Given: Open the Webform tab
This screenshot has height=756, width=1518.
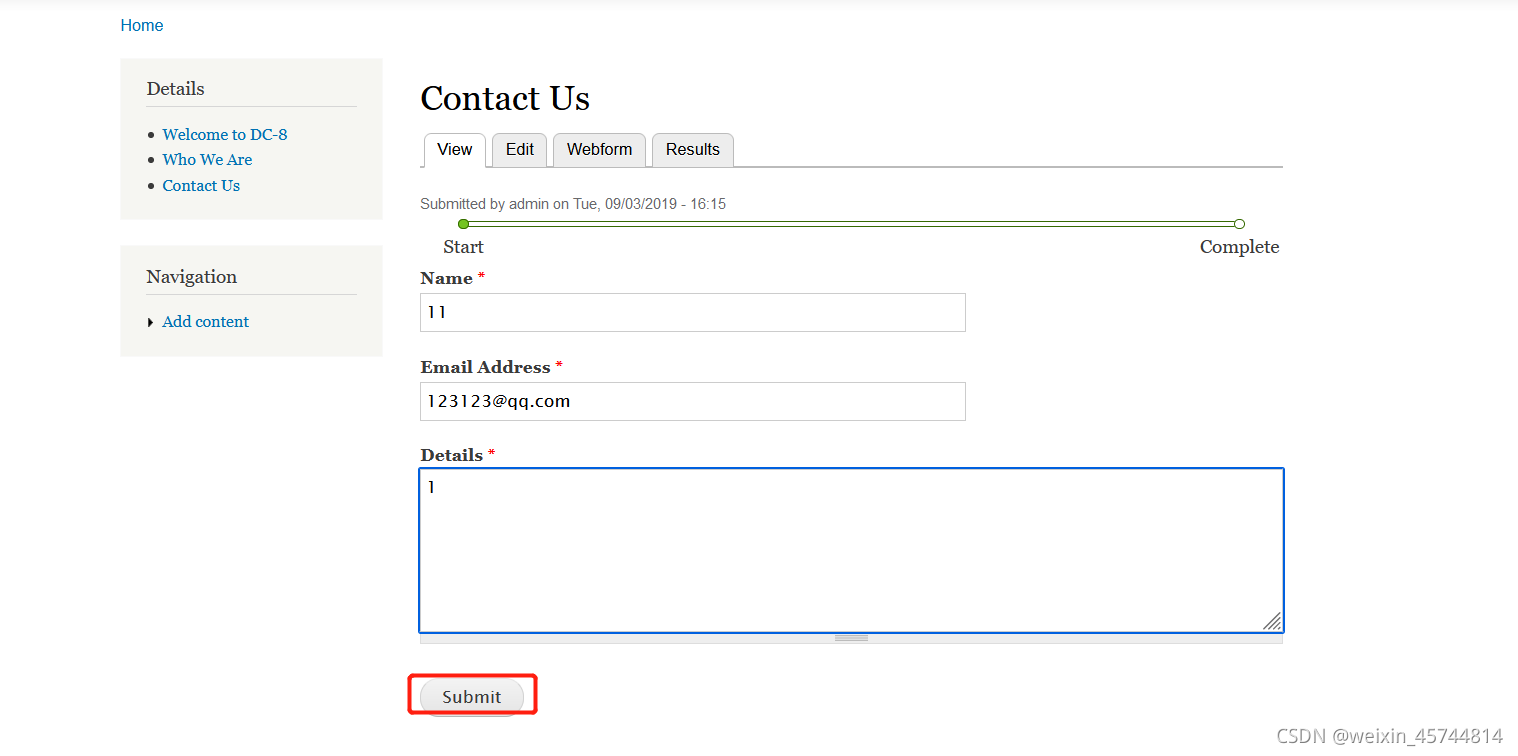Looking at the screenshot, I should [x=599, y=150].
